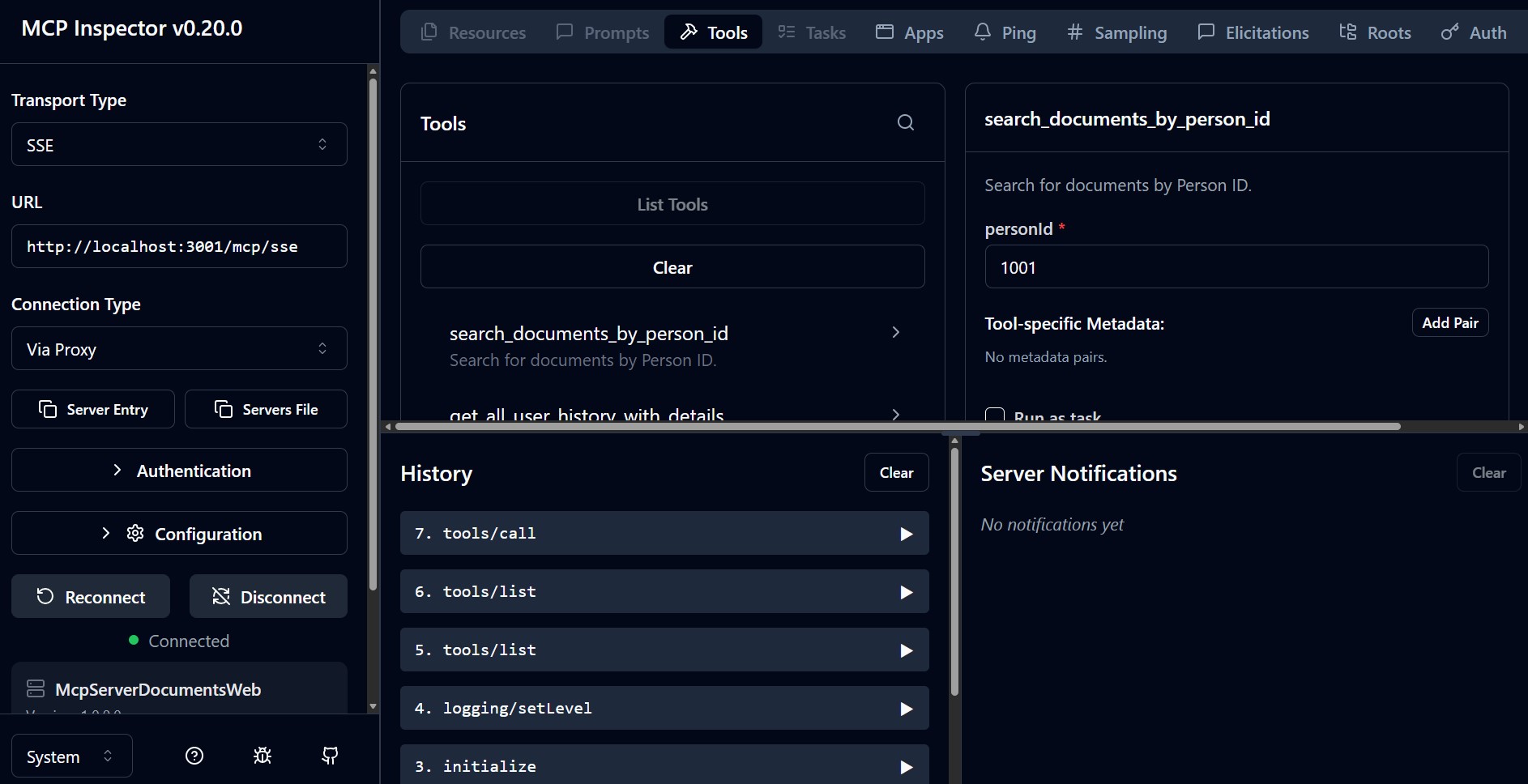Viewport: 1528px width, 784px height.
Task: Clear the History panel
Action: 897,472
